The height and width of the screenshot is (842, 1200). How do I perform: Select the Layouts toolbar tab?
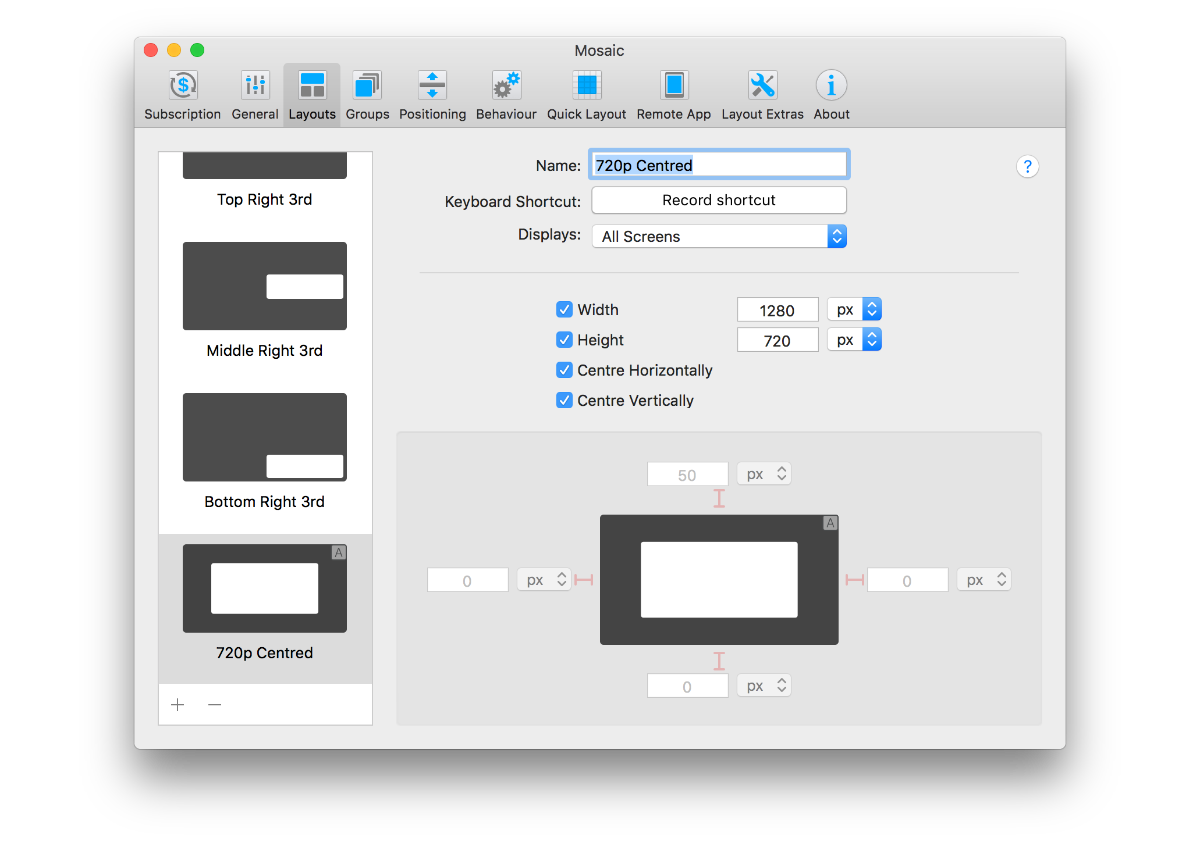point(312,96)
